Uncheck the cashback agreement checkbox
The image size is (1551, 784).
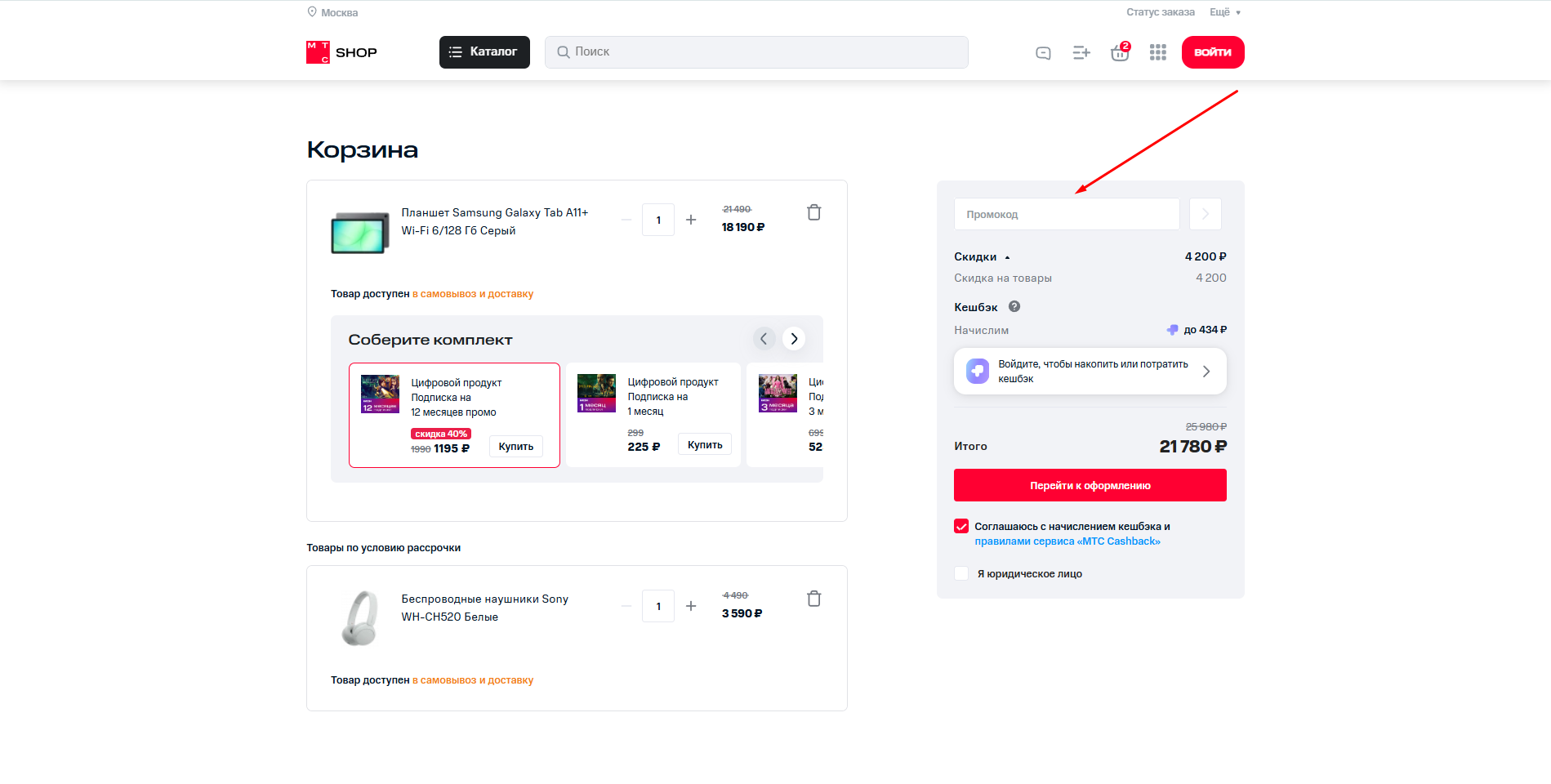tap(961, 527)
